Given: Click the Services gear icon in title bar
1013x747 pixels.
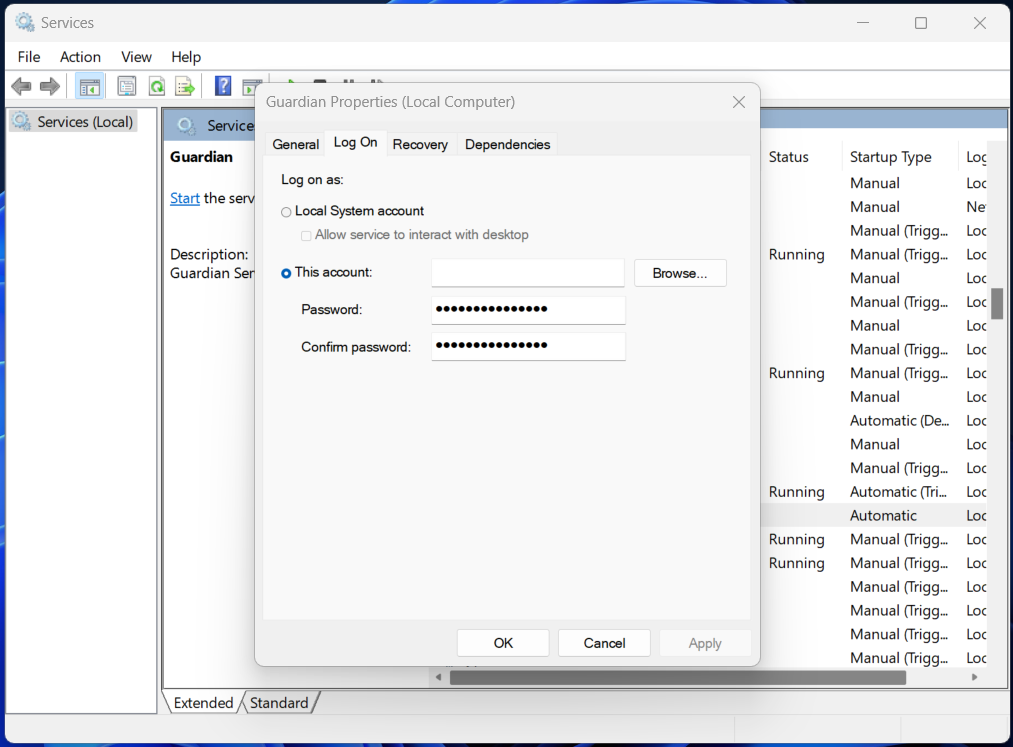Looking at the screenshot, I should 25,23.
